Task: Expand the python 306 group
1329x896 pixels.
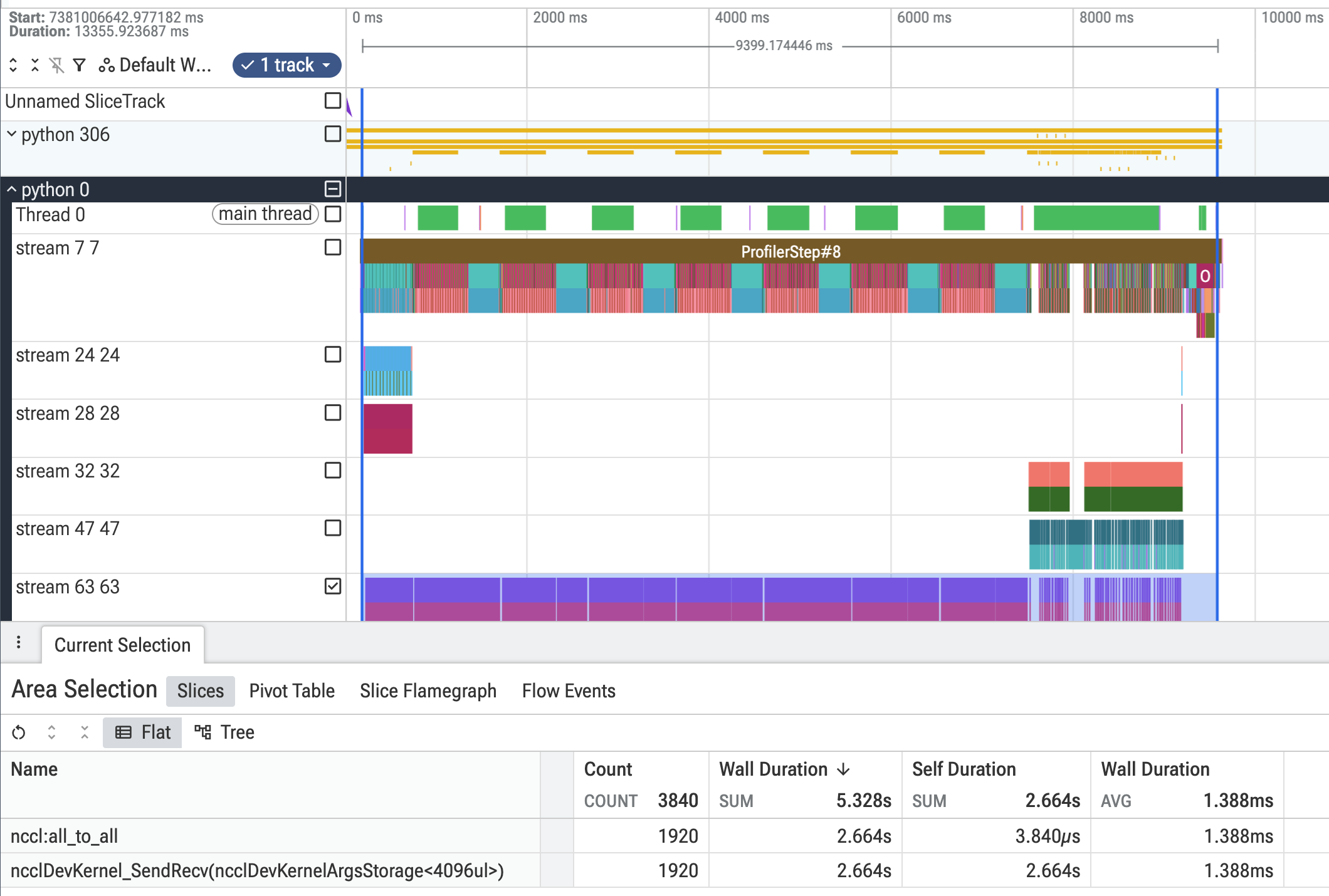Action: 11,134
